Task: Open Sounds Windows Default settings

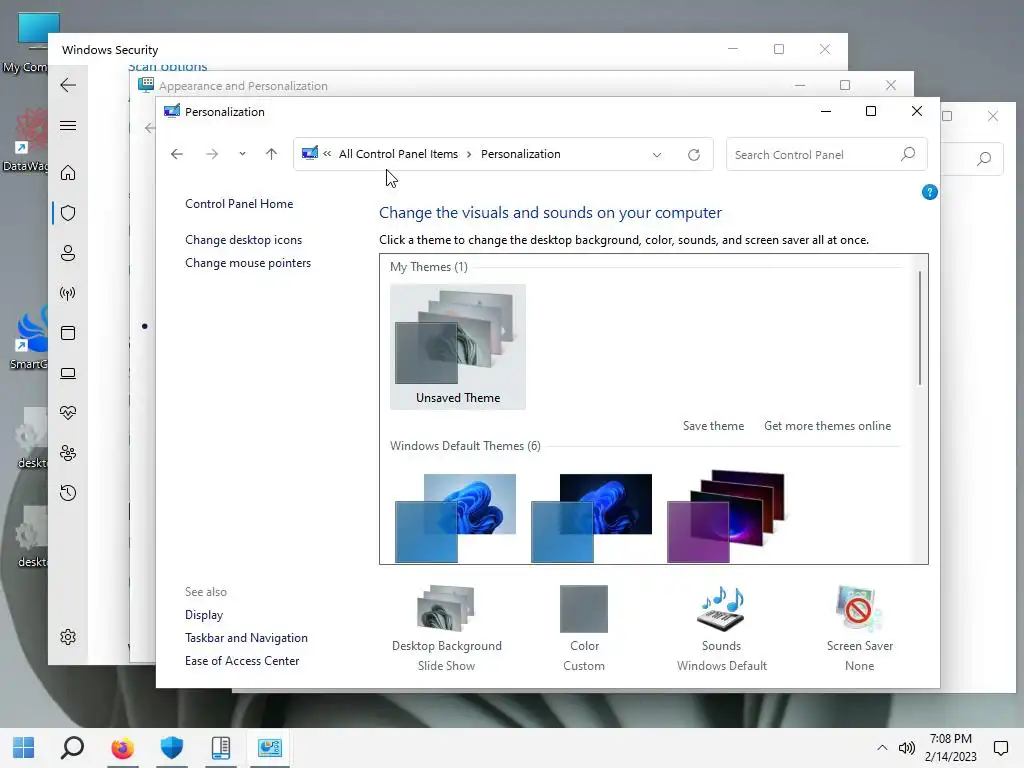Action: point(722,628)
